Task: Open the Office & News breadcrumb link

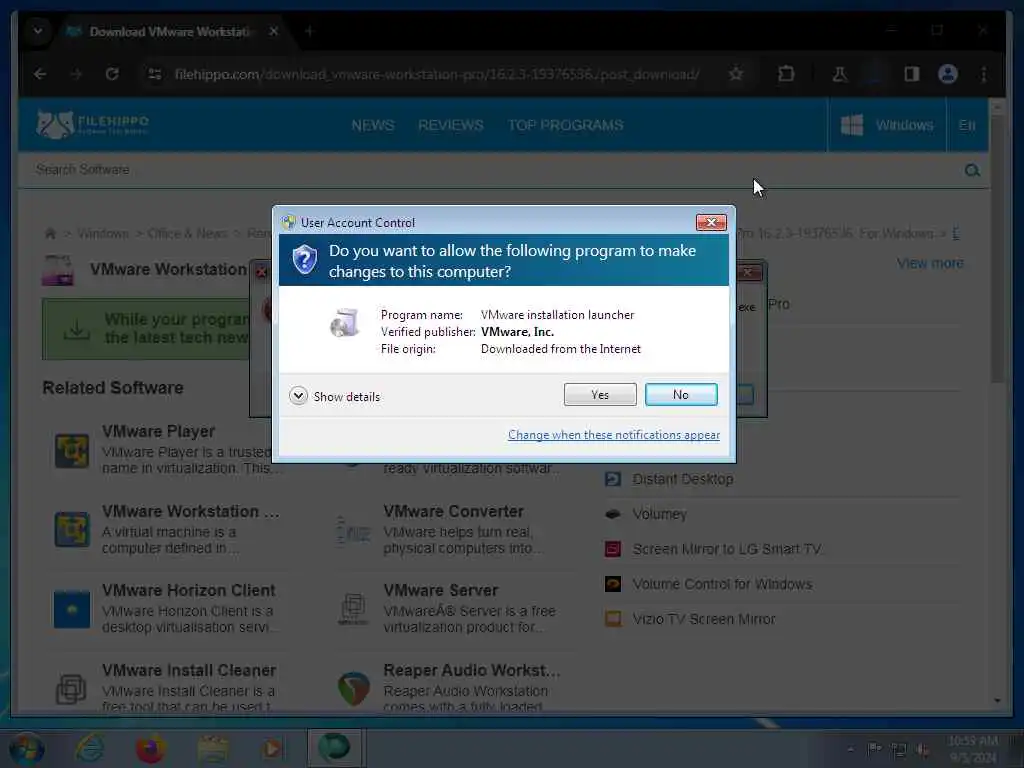Action: click(x=187, y=233)
